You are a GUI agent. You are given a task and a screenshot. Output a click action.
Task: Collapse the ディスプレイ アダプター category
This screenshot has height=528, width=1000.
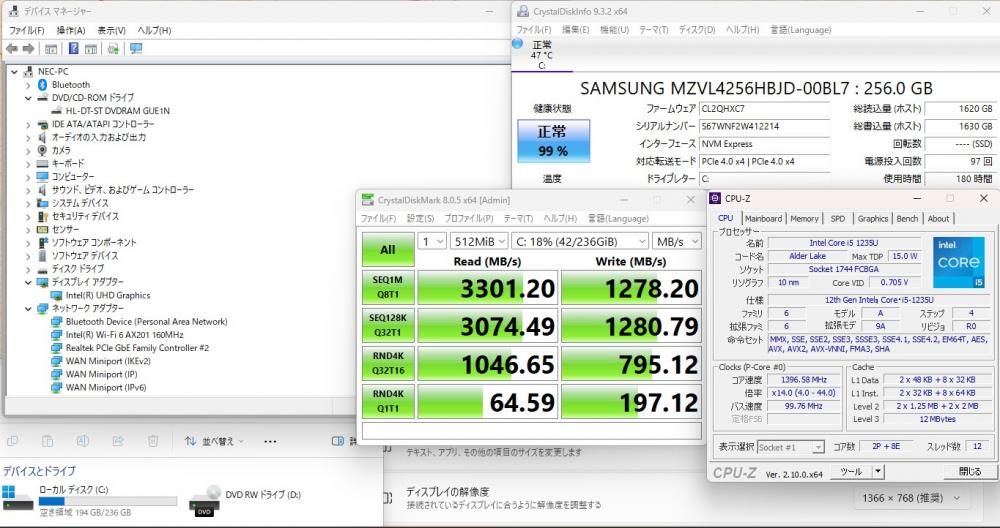[28, 282]
